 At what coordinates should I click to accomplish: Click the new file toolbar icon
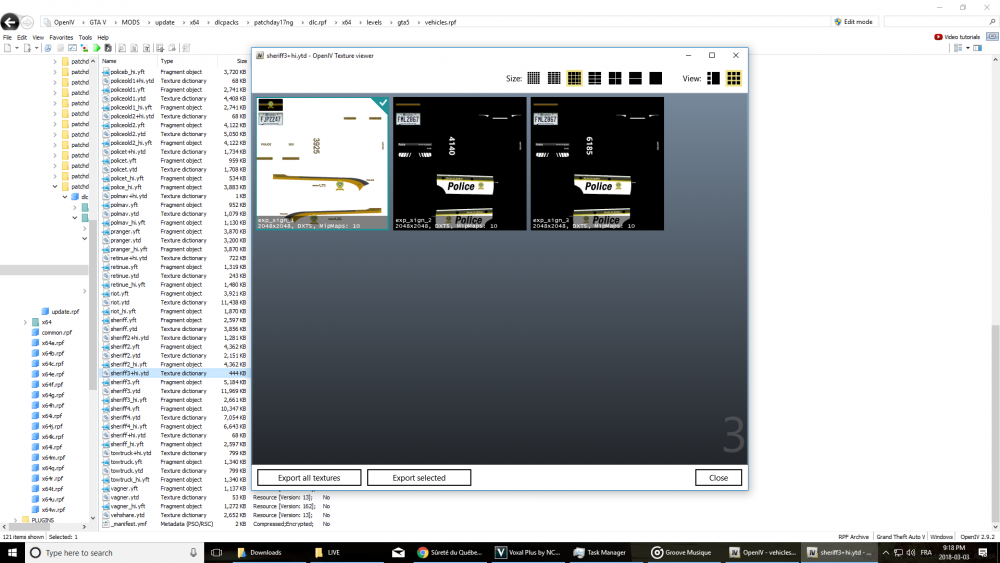(8, 48)
